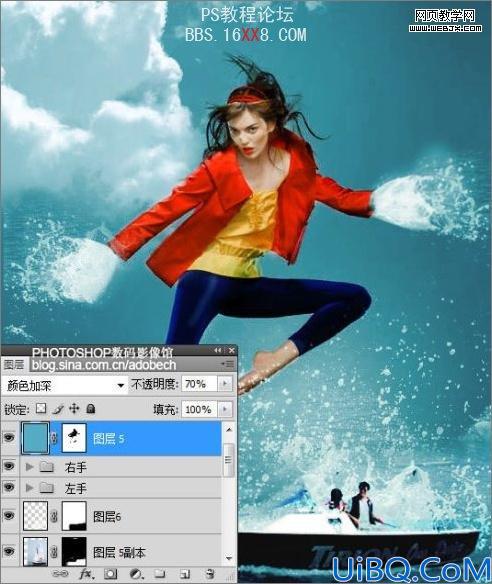
Task: Lock image pixels brush icon
Action: click(x=58, y=409)
